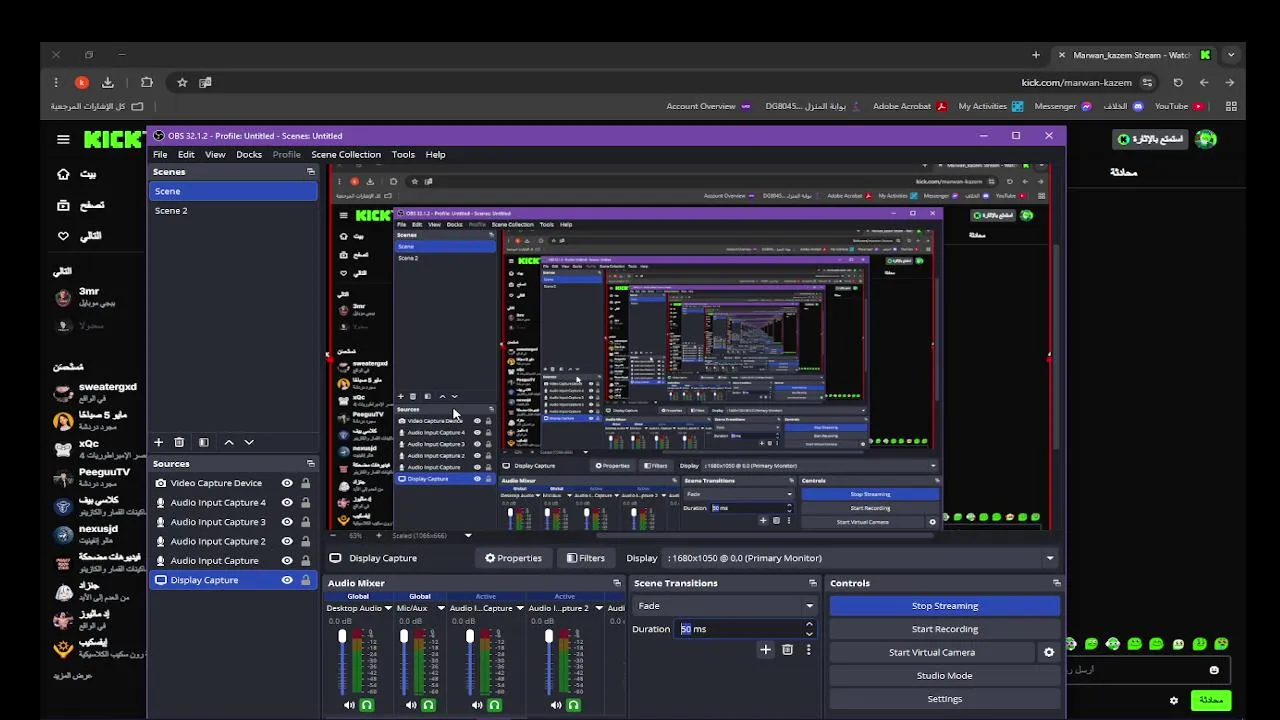Open the Help menu
1280x720 pixels.
(435, 155)
